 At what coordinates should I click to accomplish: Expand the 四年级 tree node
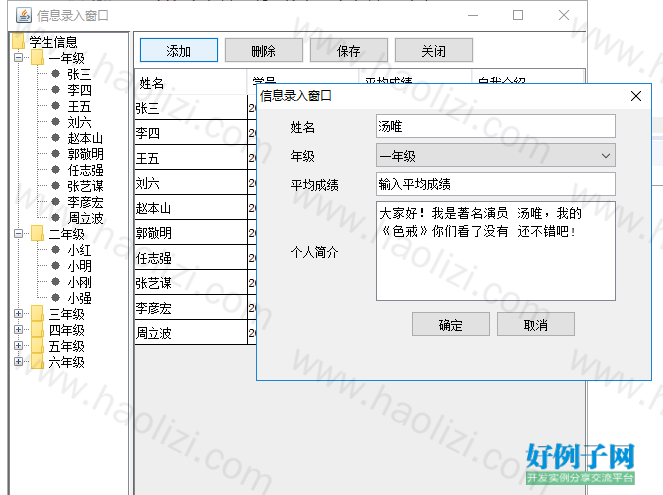pyautogui.click(x=18, y=329)
